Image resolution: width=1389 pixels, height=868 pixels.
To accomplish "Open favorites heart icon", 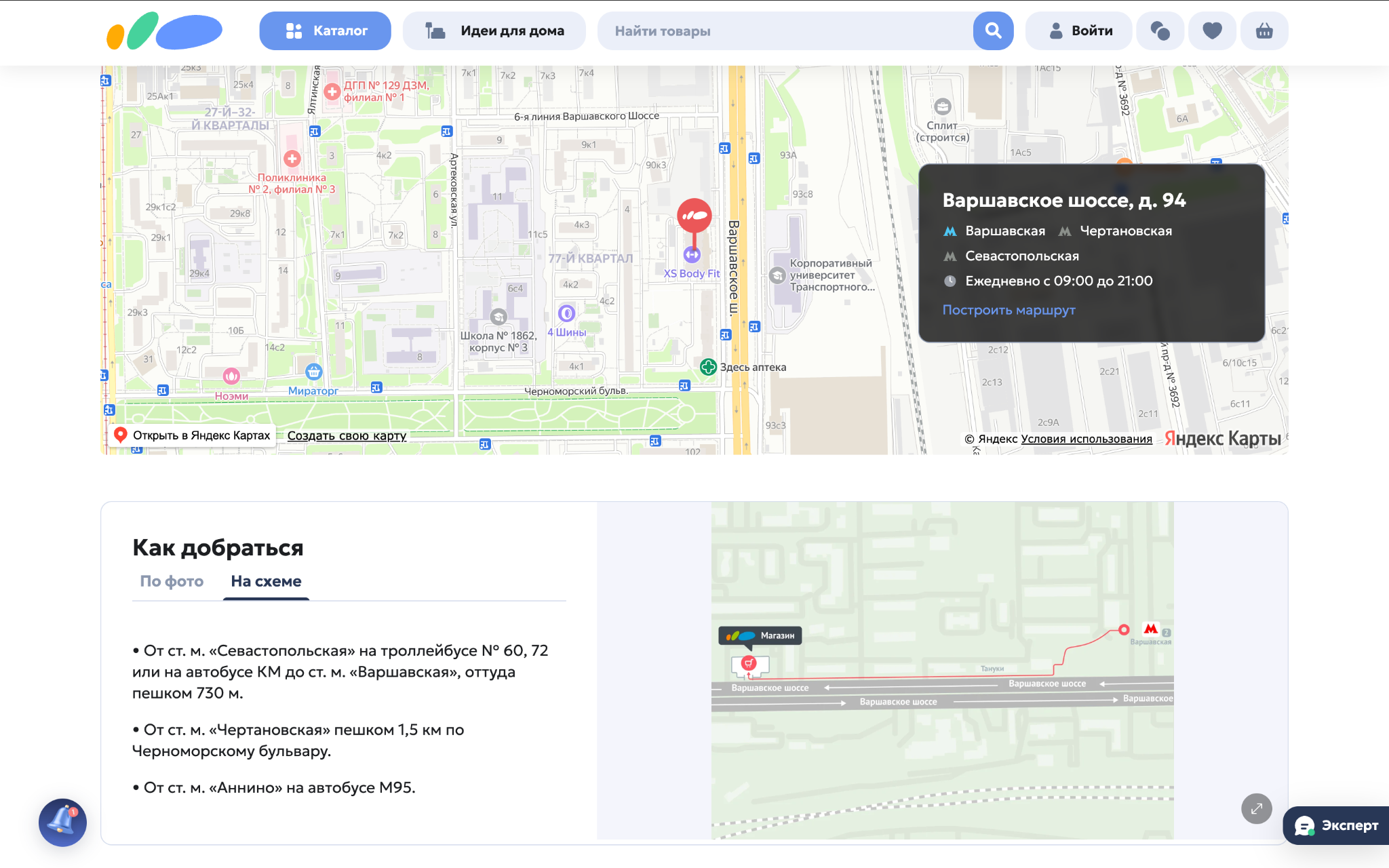I will click(1212, 31).
